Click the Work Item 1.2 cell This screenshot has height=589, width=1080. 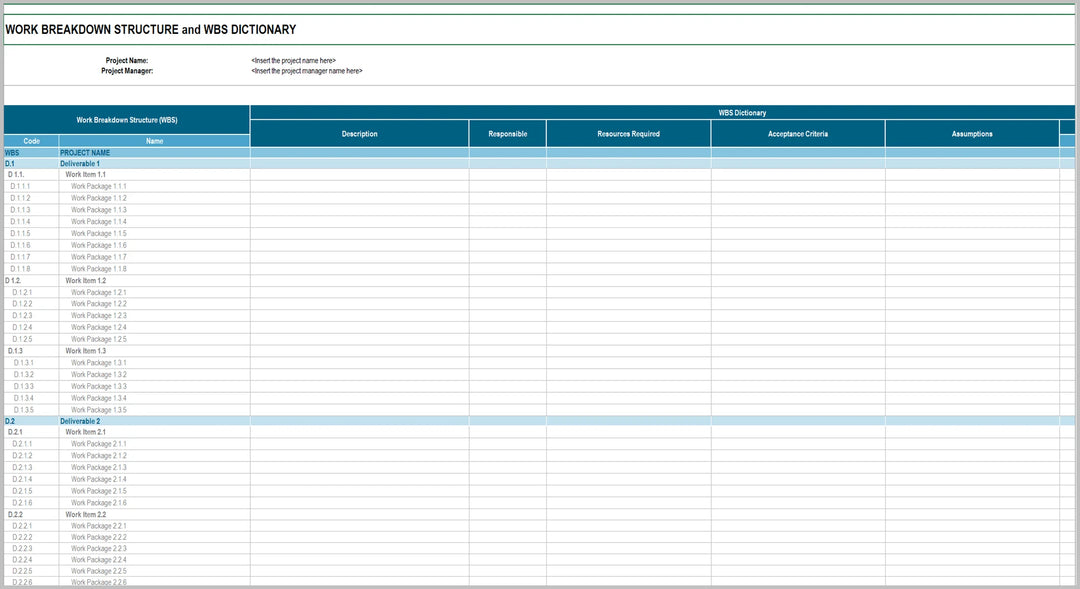85,281
